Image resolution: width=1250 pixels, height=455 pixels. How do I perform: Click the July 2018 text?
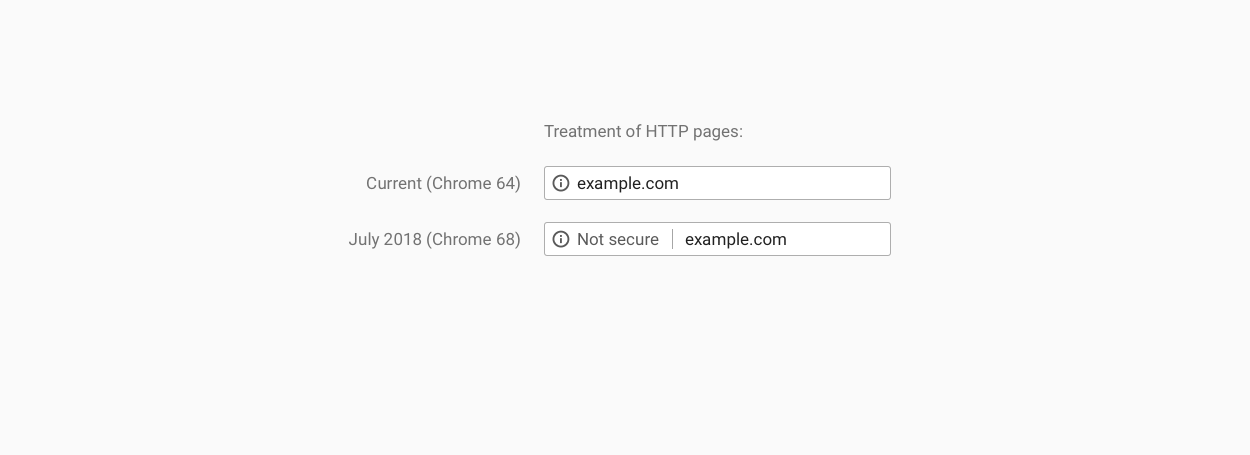385,239
